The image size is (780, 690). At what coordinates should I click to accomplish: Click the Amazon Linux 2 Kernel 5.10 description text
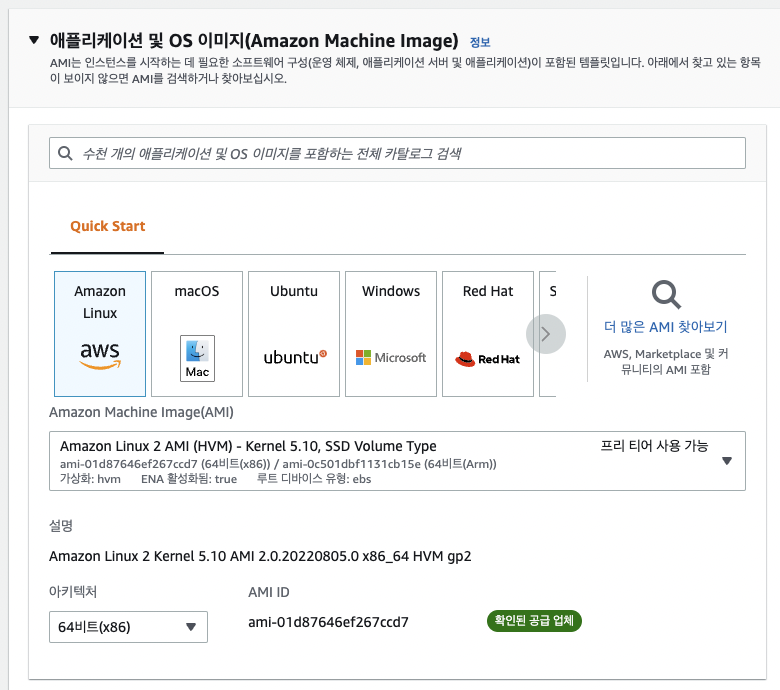(x=260, y=556)
